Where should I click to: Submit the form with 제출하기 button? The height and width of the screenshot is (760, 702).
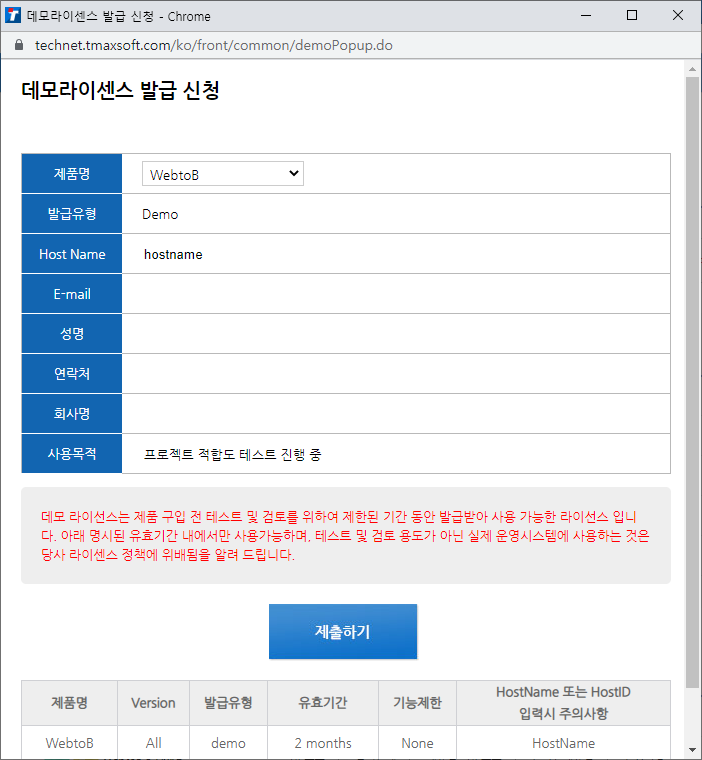[x=343, y=631]
